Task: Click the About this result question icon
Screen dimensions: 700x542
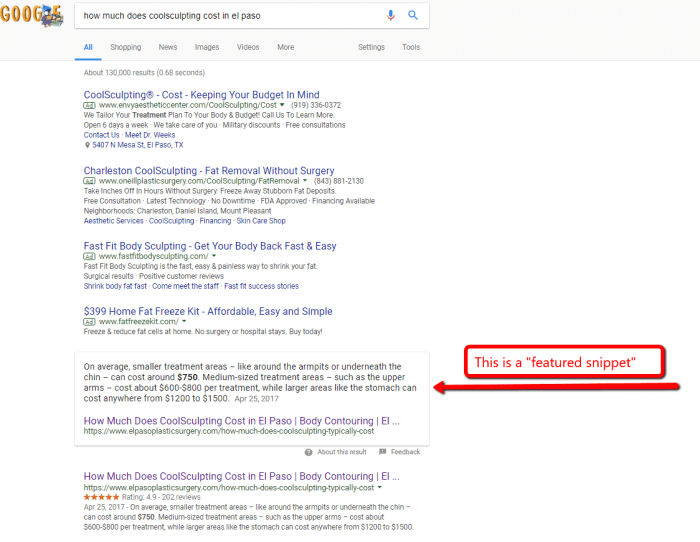Action: click(308, 452)
